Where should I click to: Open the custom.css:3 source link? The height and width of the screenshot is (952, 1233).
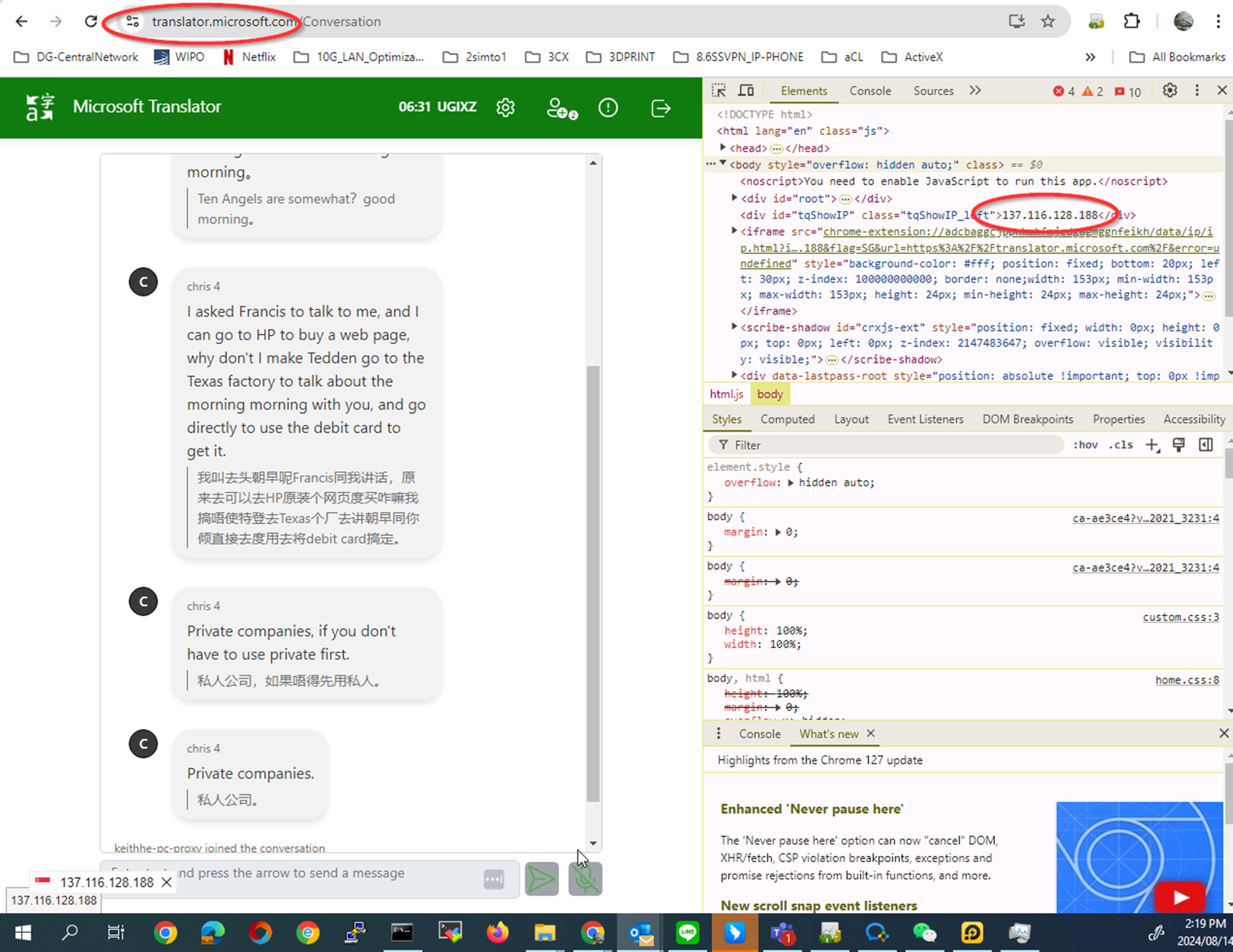(1180, 617)
